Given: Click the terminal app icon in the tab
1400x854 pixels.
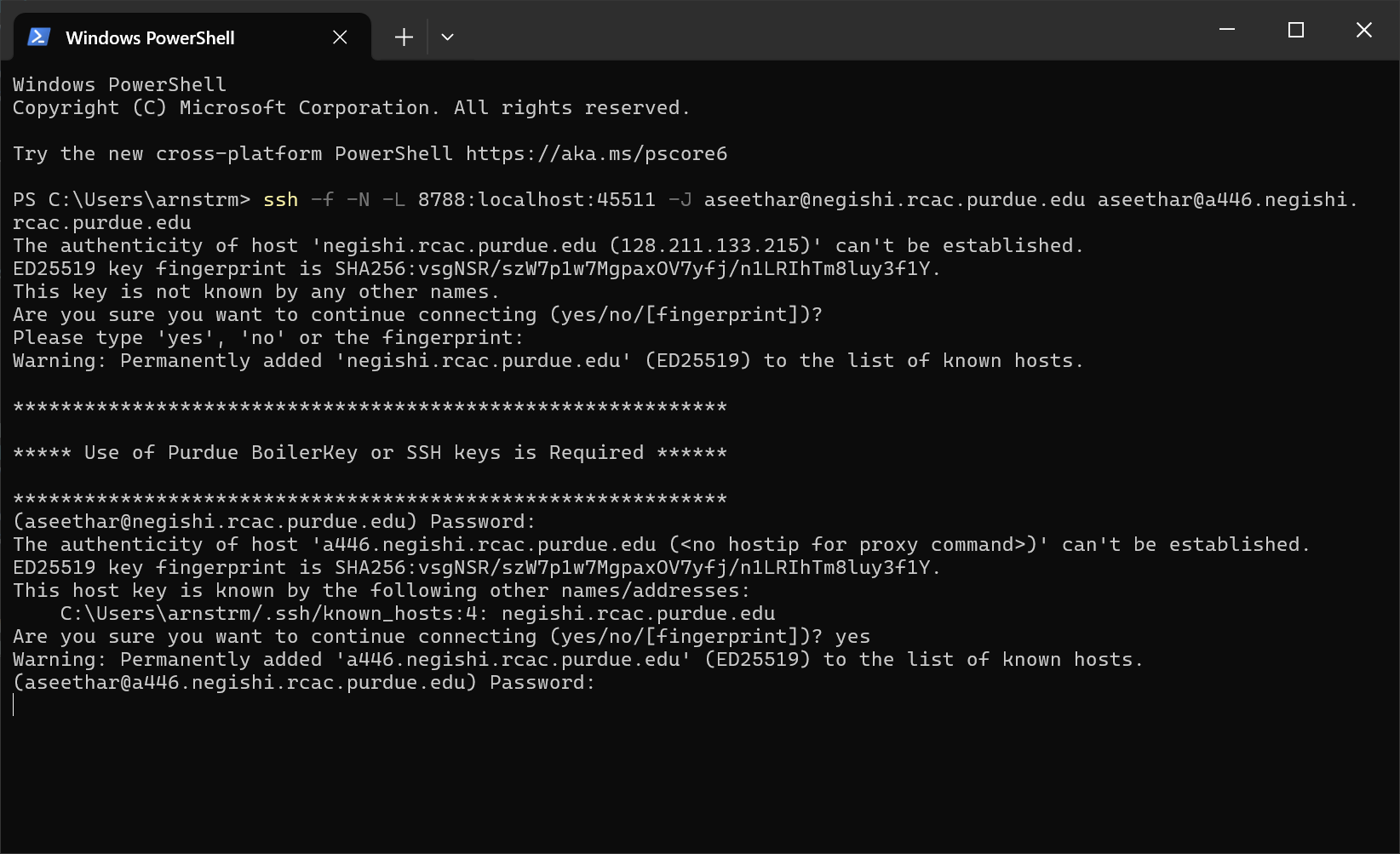Looking at the screenshot, I should pos(37,37).
